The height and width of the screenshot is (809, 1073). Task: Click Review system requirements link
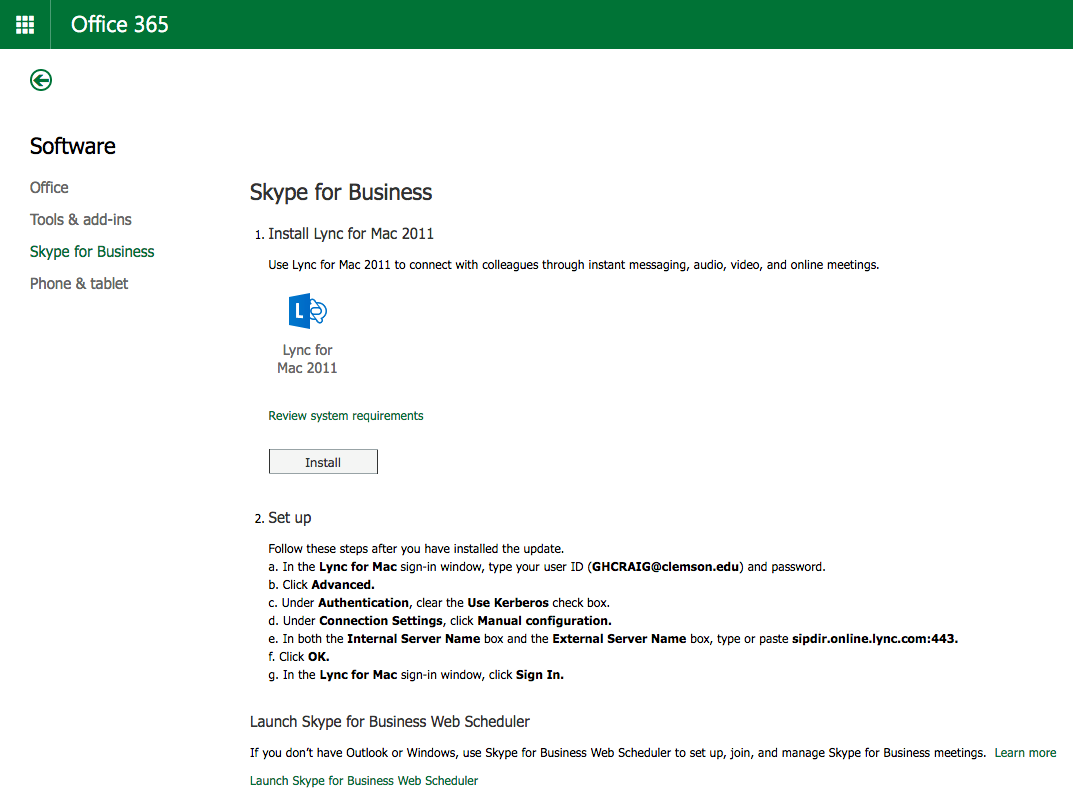(x=346, y=415)
